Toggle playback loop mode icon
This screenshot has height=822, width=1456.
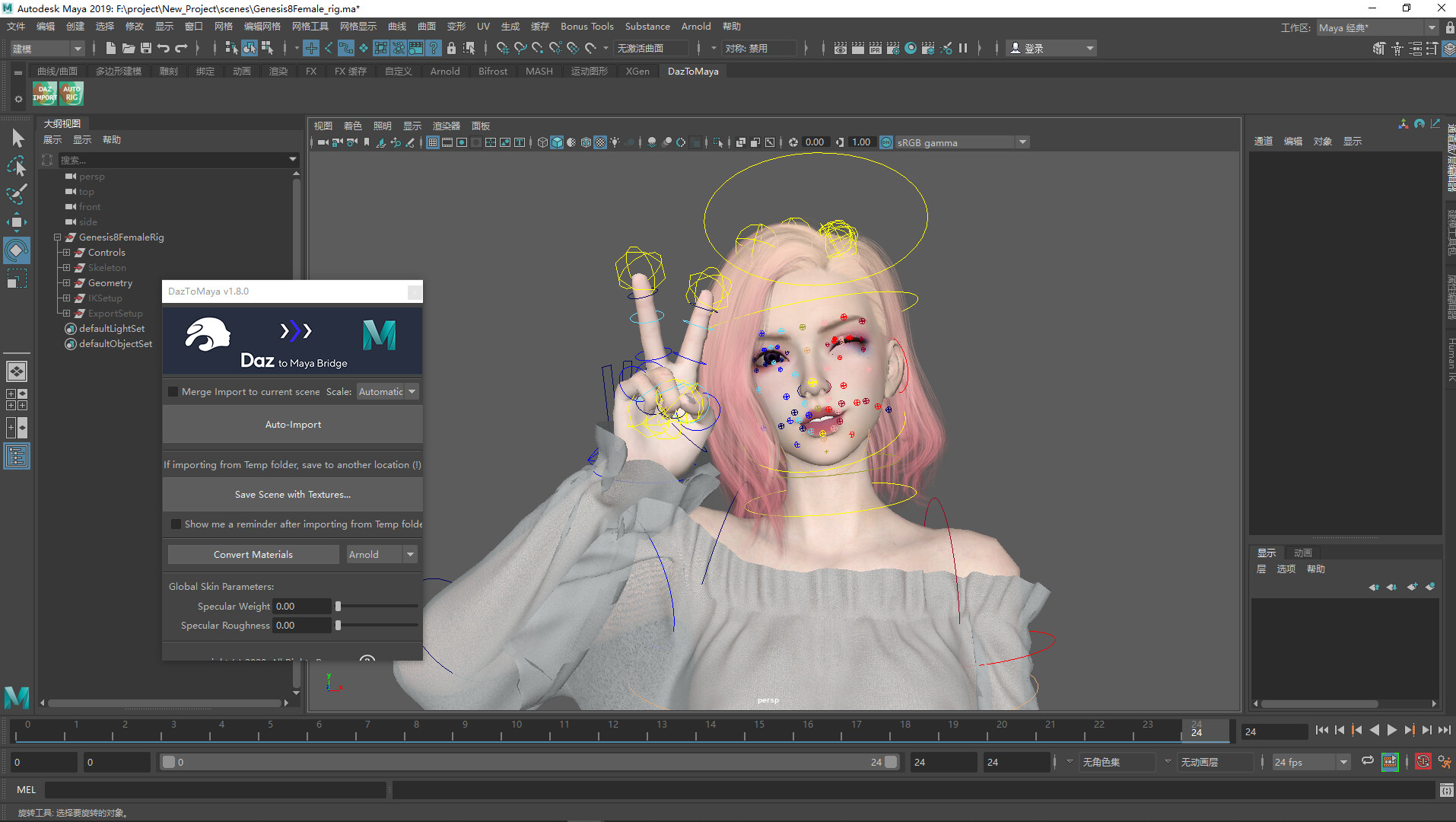(1368, 762)
